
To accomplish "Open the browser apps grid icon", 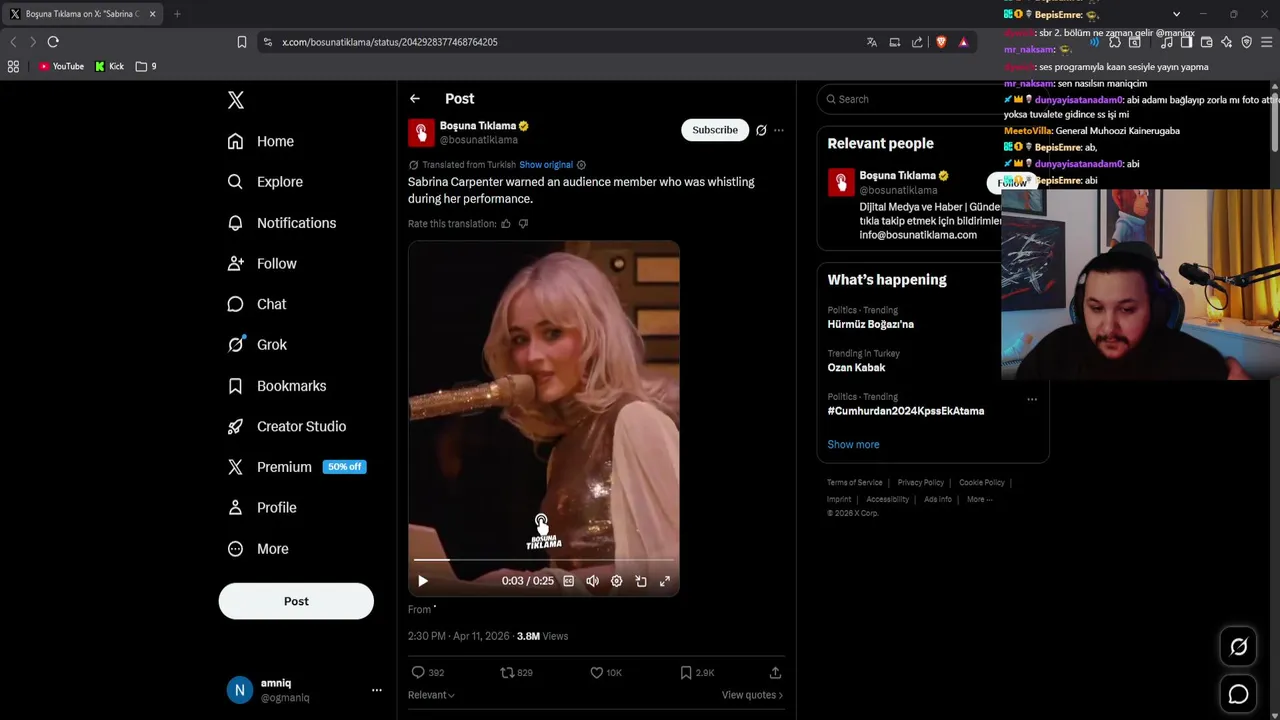I will tap(13, 66).
